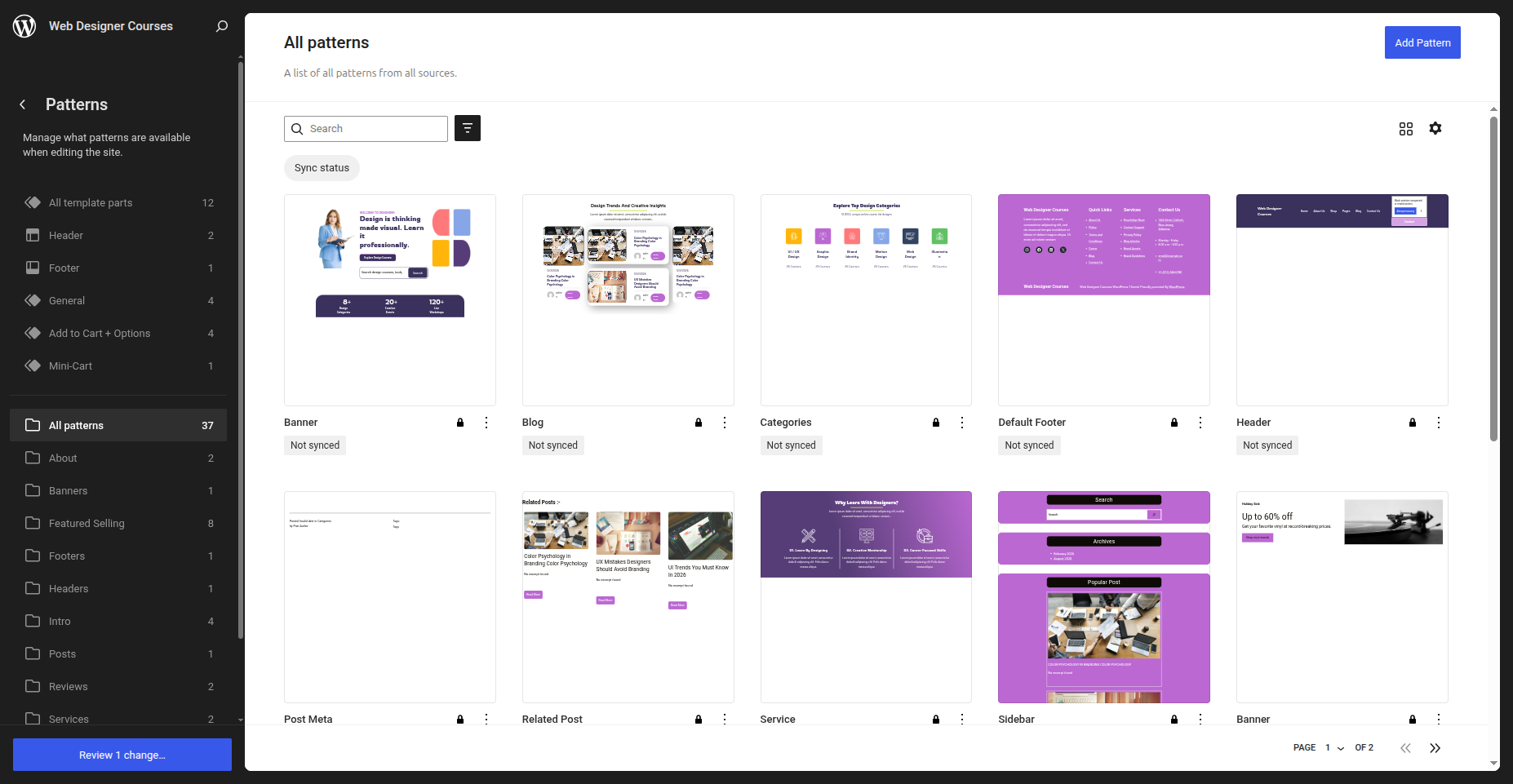
Task: Open the Blog pattern thumbnail
Action: click(628, 299)
